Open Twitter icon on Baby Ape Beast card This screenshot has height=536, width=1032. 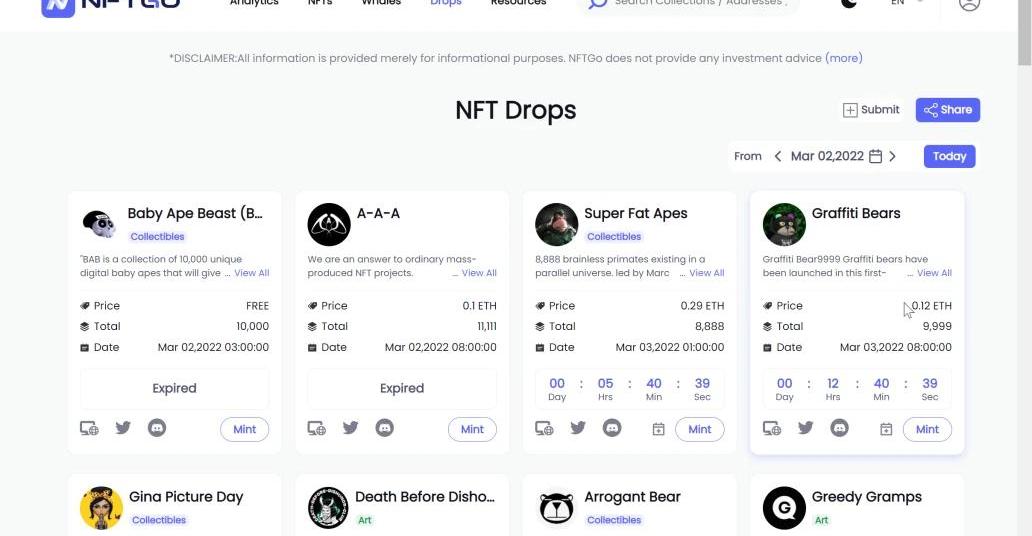[123, 428]
